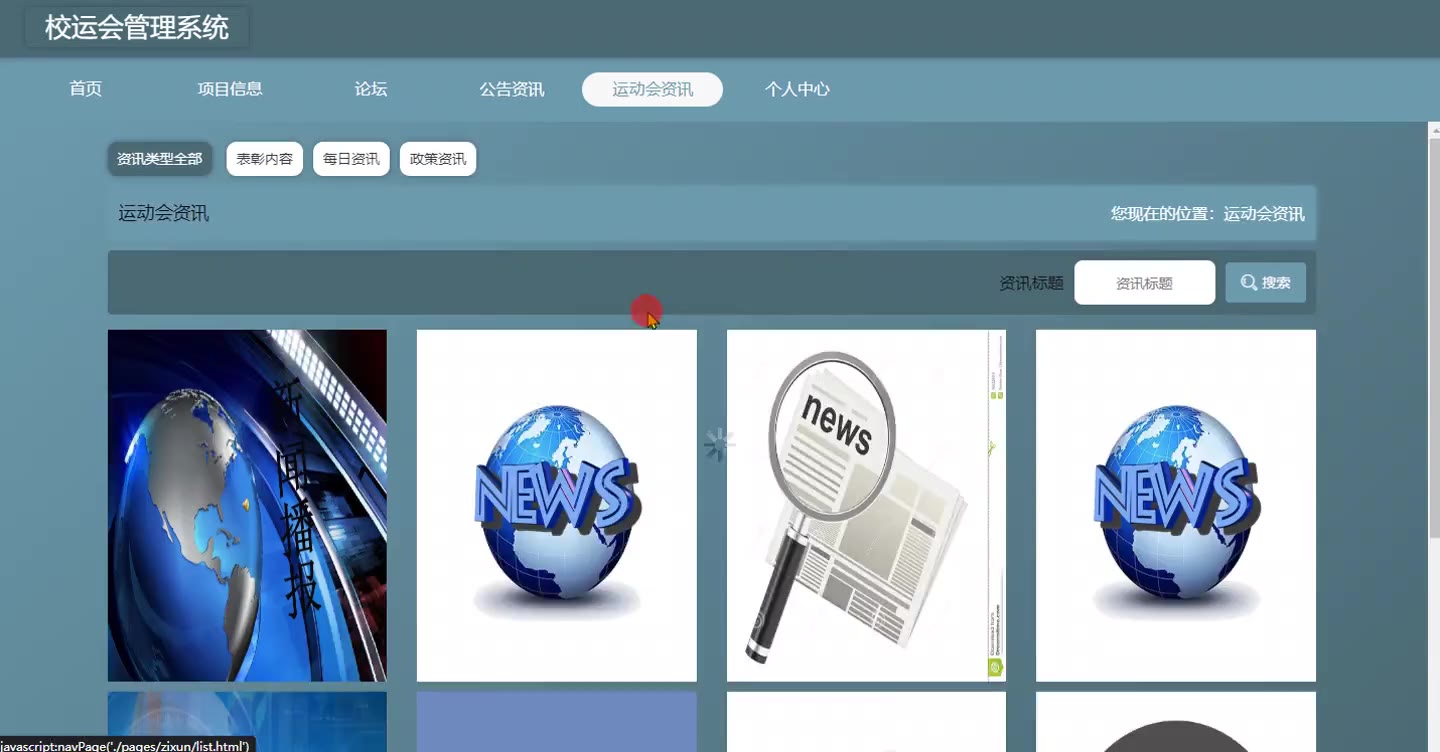This screenshot has height=752, width=1440.
Task: Open the 新闻播报 globe news thumbnail
Action: [x=247, y=506]
